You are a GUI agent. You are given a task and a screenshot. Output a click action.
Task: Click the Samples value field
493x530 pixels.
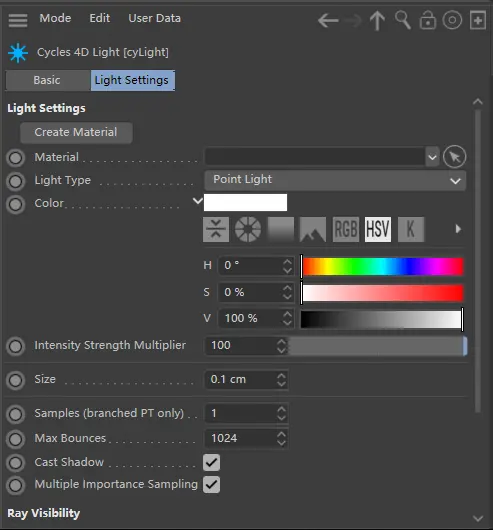tap(241, 413)
